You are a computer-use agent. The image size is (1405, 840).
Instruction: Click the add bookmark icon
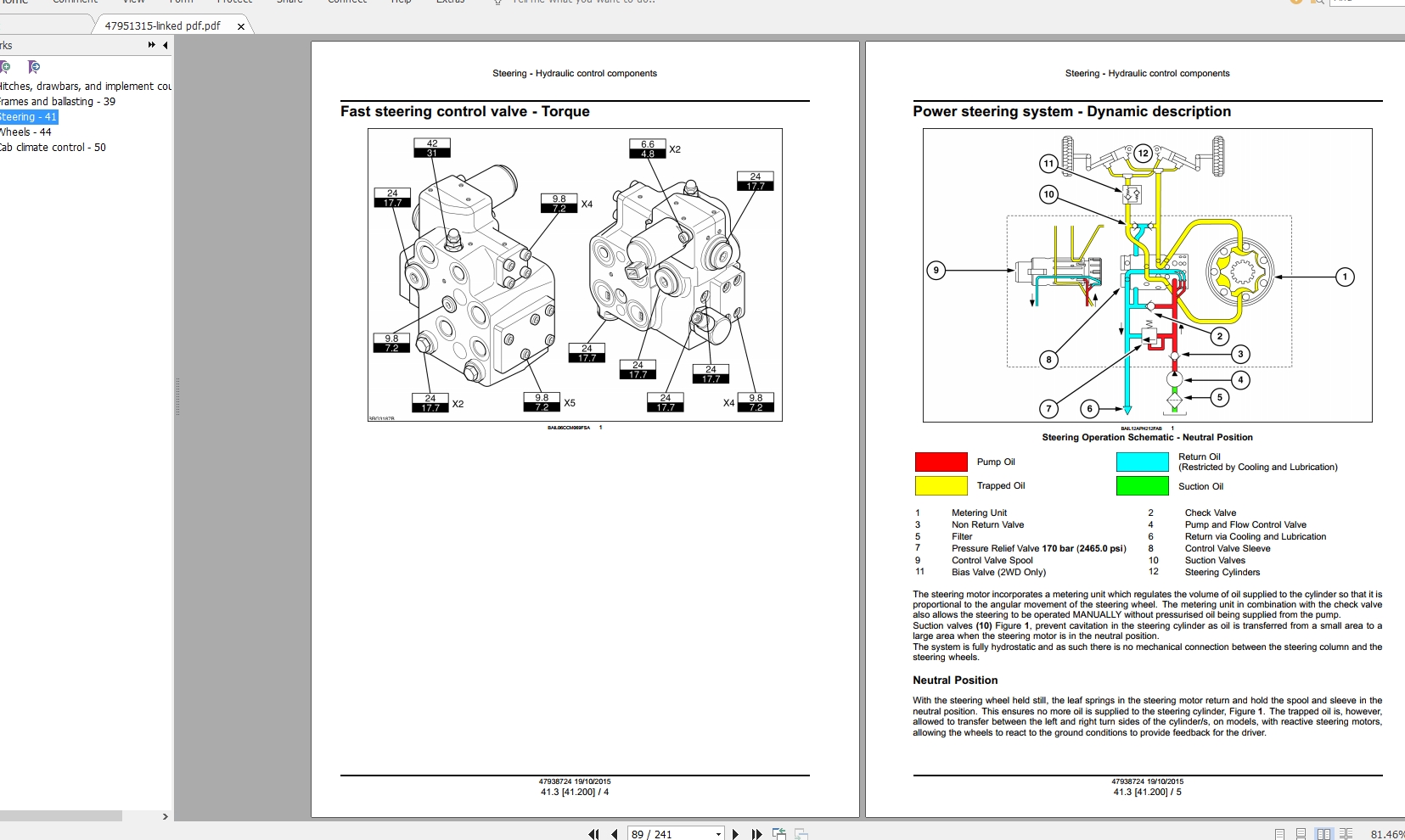(5, 67)
